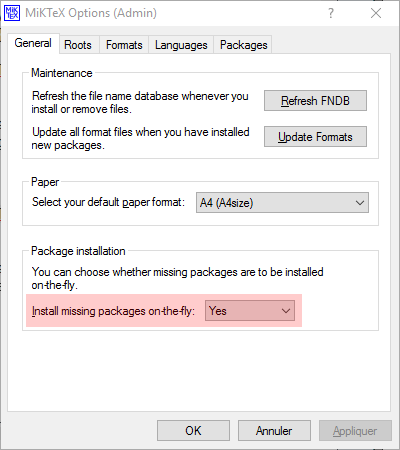
Task: Confirm with the OK button
Action: coord(193,431)
